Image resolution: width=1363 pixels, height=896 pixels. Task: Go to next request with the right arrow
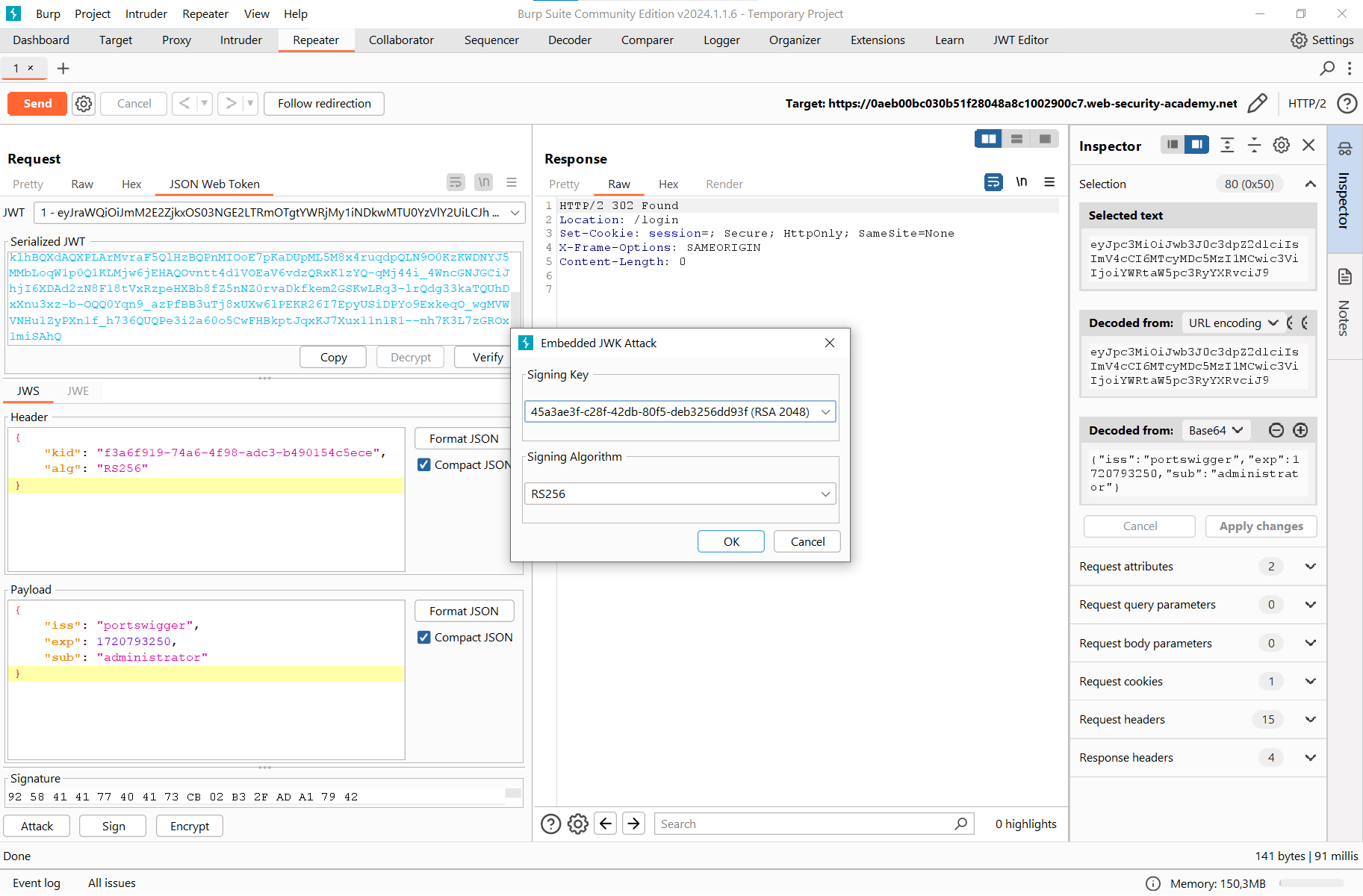point(231,104)
